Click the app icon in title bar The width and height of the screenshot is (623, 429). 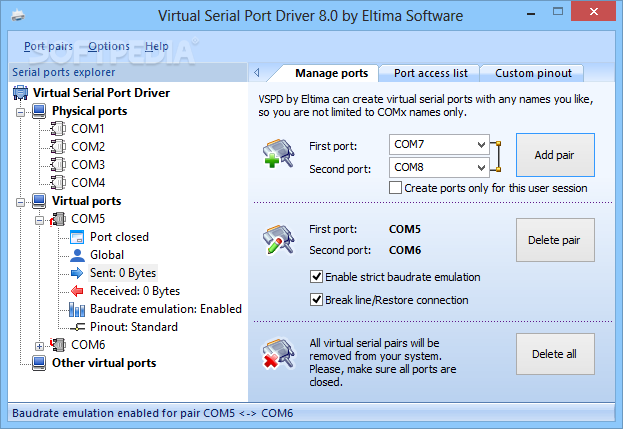tap(18, 15)
